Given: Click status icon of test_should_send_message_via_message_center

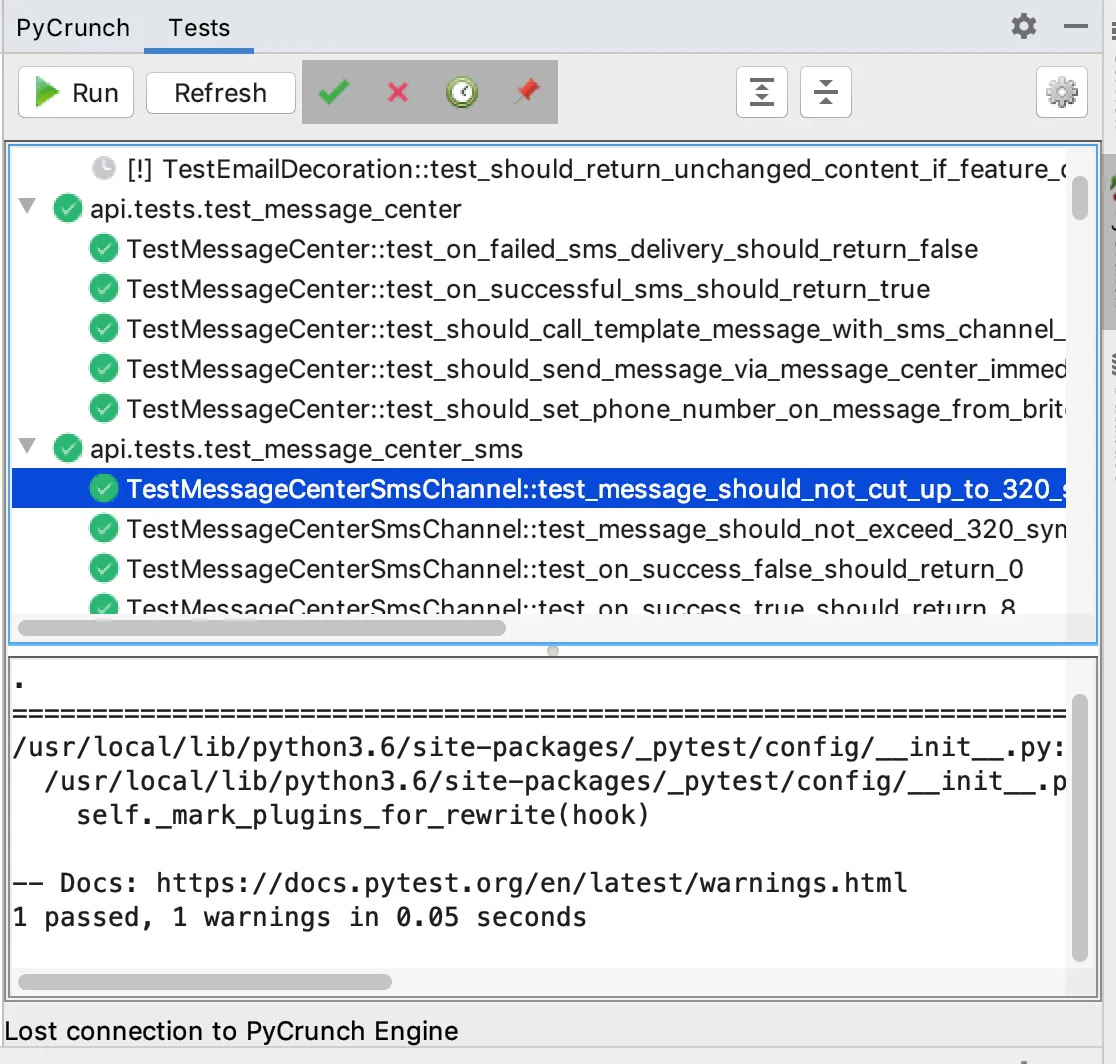Looking at the screenshot, I should click(x=104, y=368).
